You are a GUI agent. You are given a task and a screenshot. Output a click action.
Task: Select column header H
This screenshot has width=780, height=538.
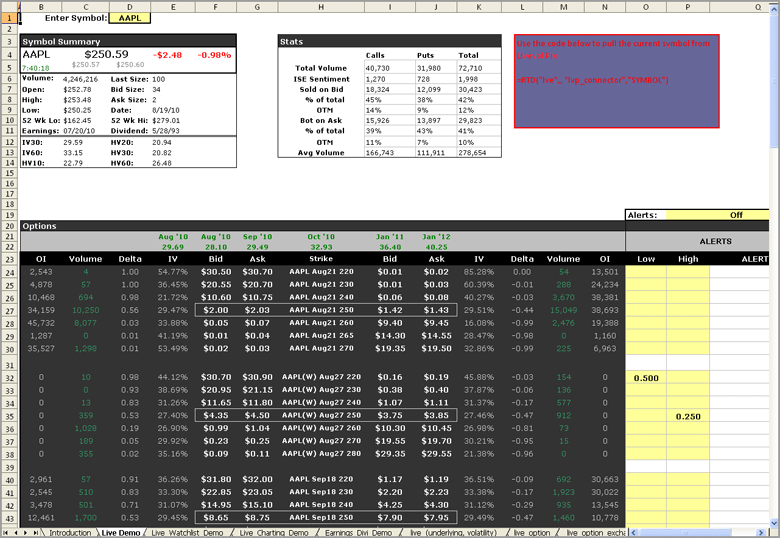click(321, 7)
